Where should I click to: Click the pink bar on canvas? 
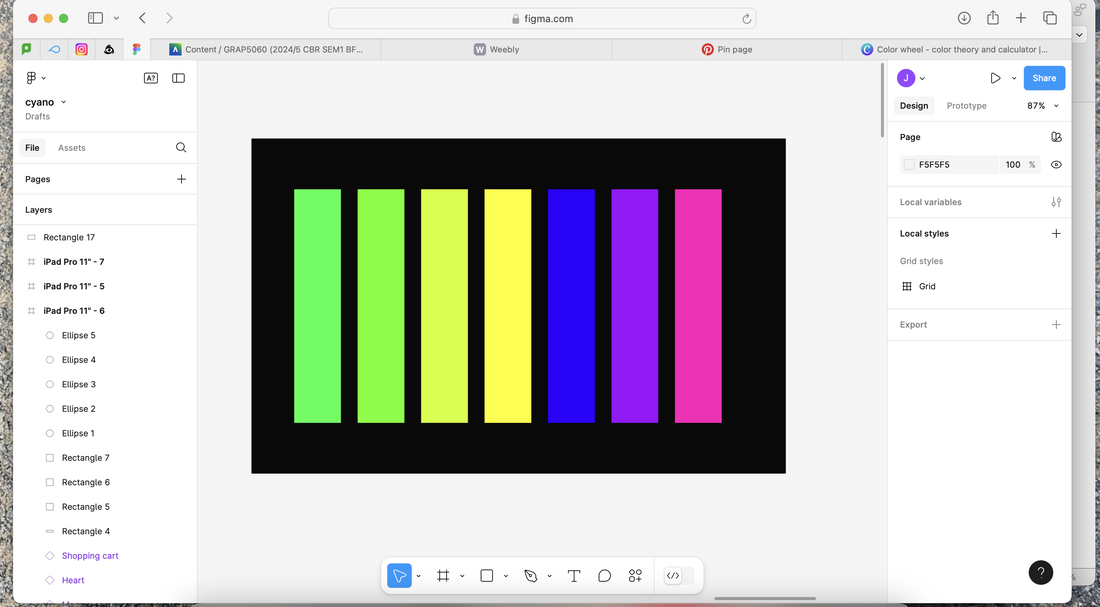pos(698,306)
